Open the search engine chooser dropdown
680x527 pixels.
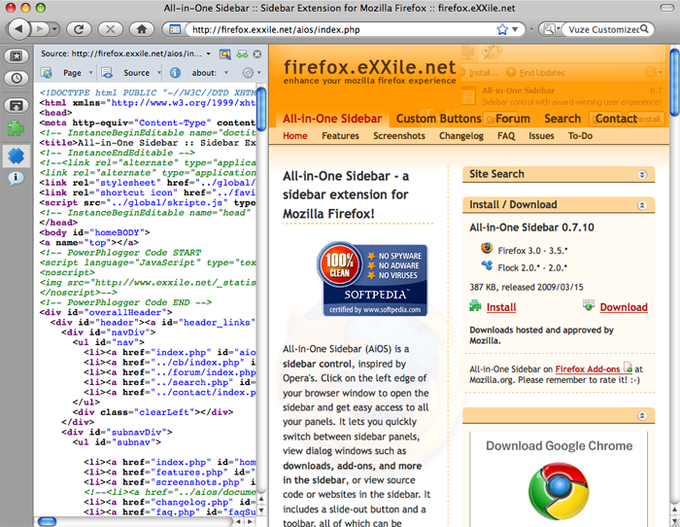[551, 29]
